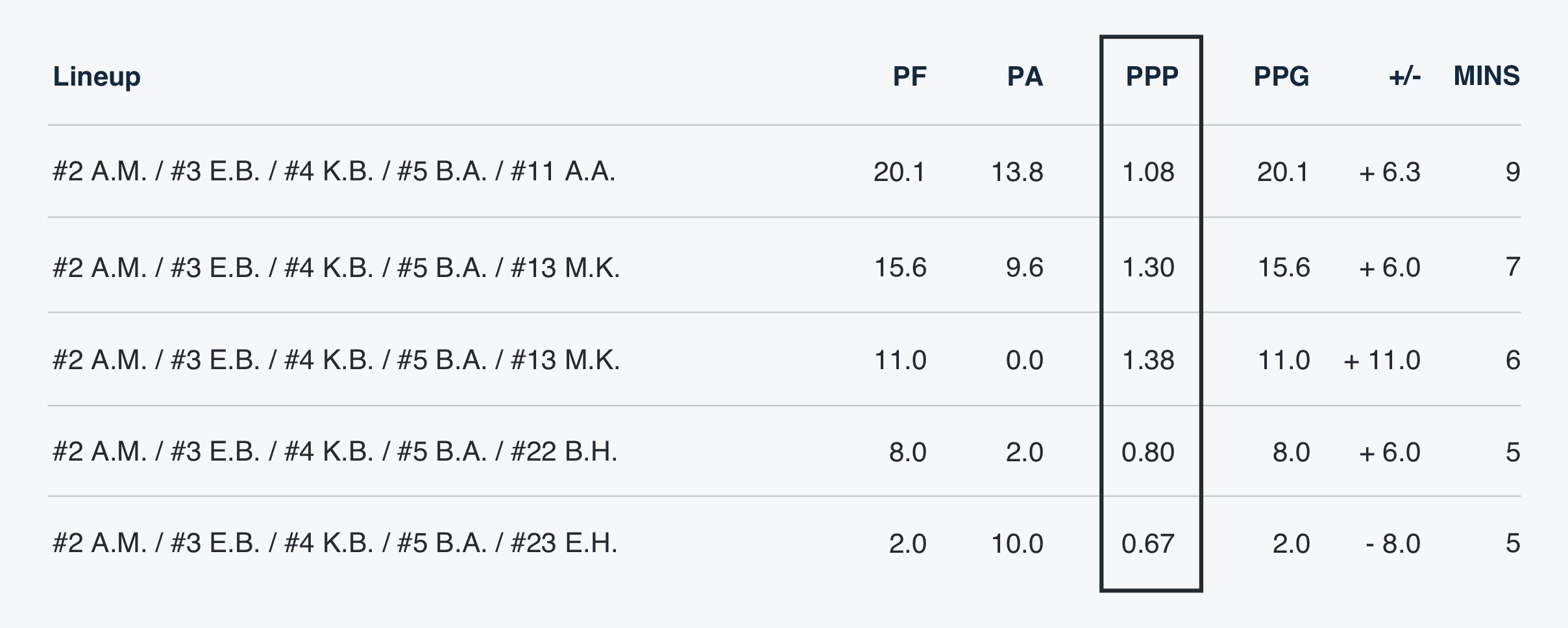Click the 1.38 PPP value
This screenshot has width=1568, height=628.
(x=1148, y=360)
